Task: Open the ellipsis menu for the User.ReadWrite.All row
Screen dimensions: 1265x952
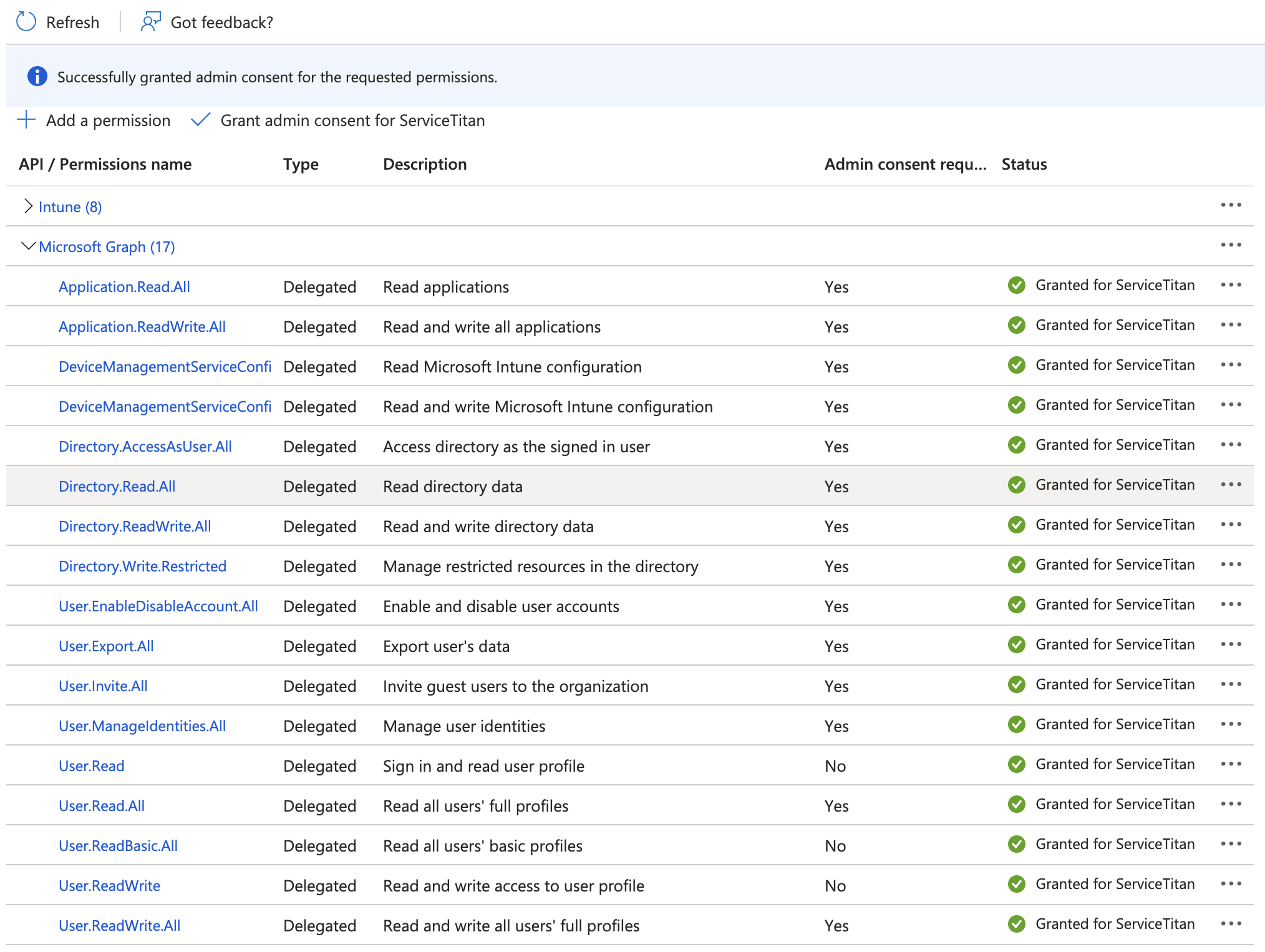Action: 1231,924
